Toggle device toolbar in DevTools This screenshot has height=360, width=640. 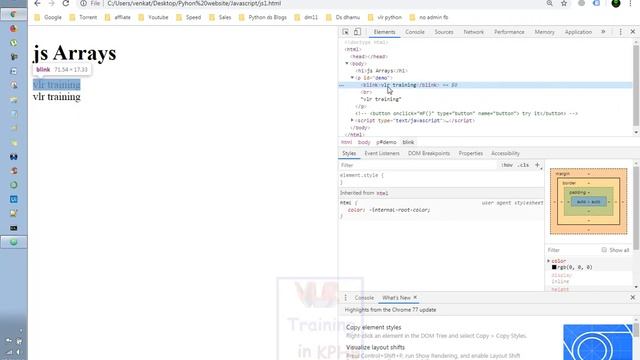click(x=357, y=32)
